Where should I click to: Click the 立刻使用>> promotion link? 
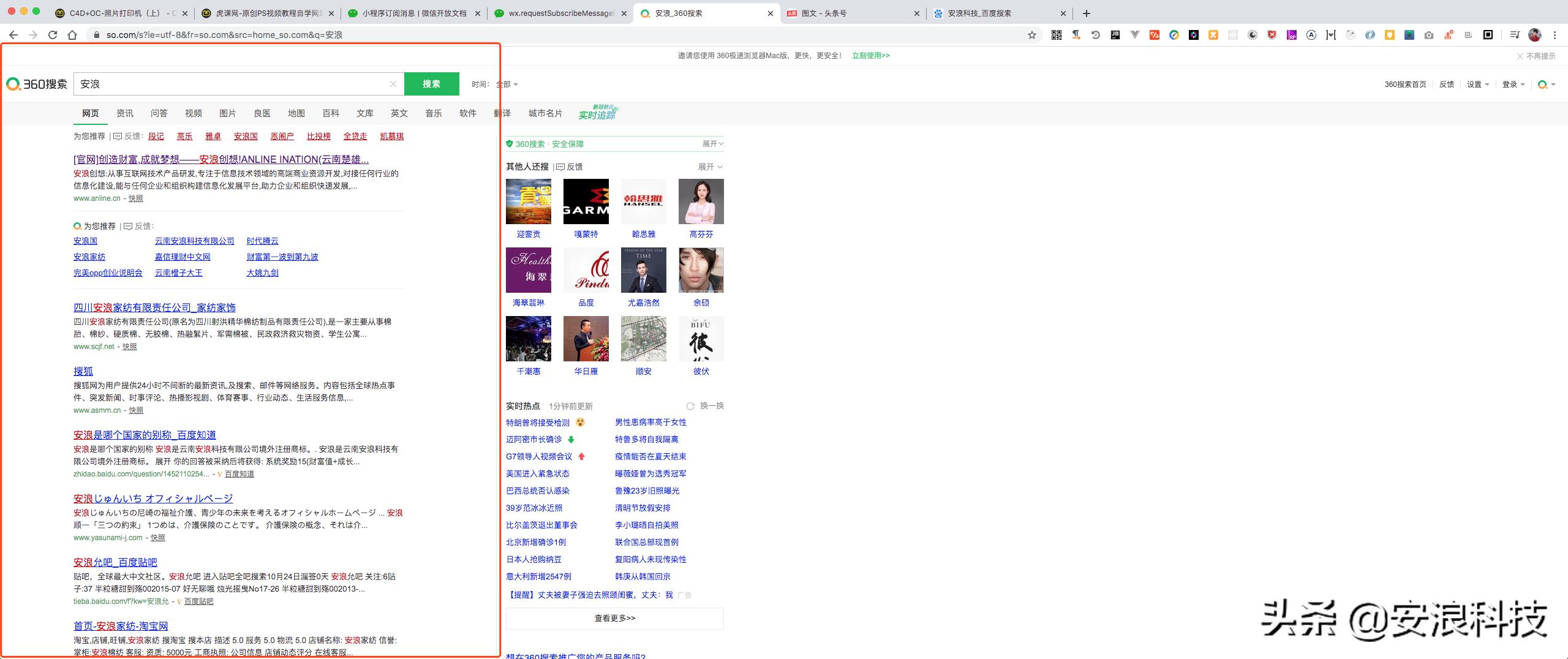pyautogui.click(x=870, y=55)
